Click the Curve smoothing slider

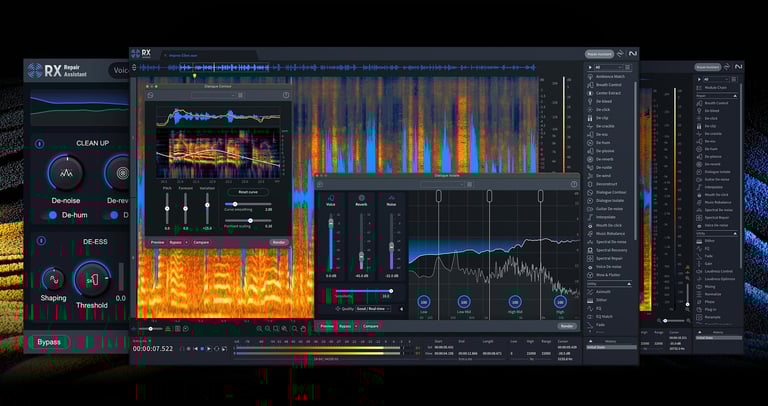248,204
